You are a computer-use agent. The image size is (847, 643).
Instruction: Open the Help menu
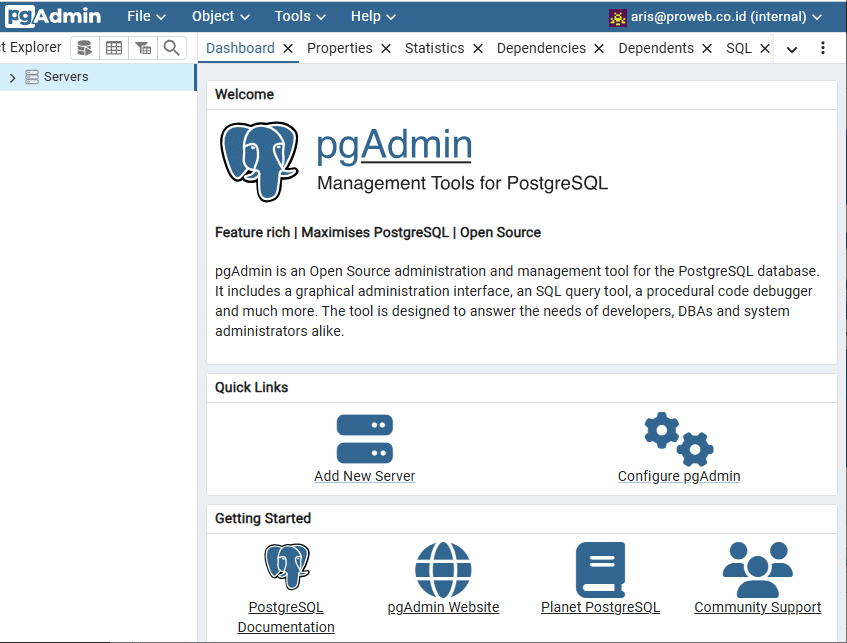(373, 16)
